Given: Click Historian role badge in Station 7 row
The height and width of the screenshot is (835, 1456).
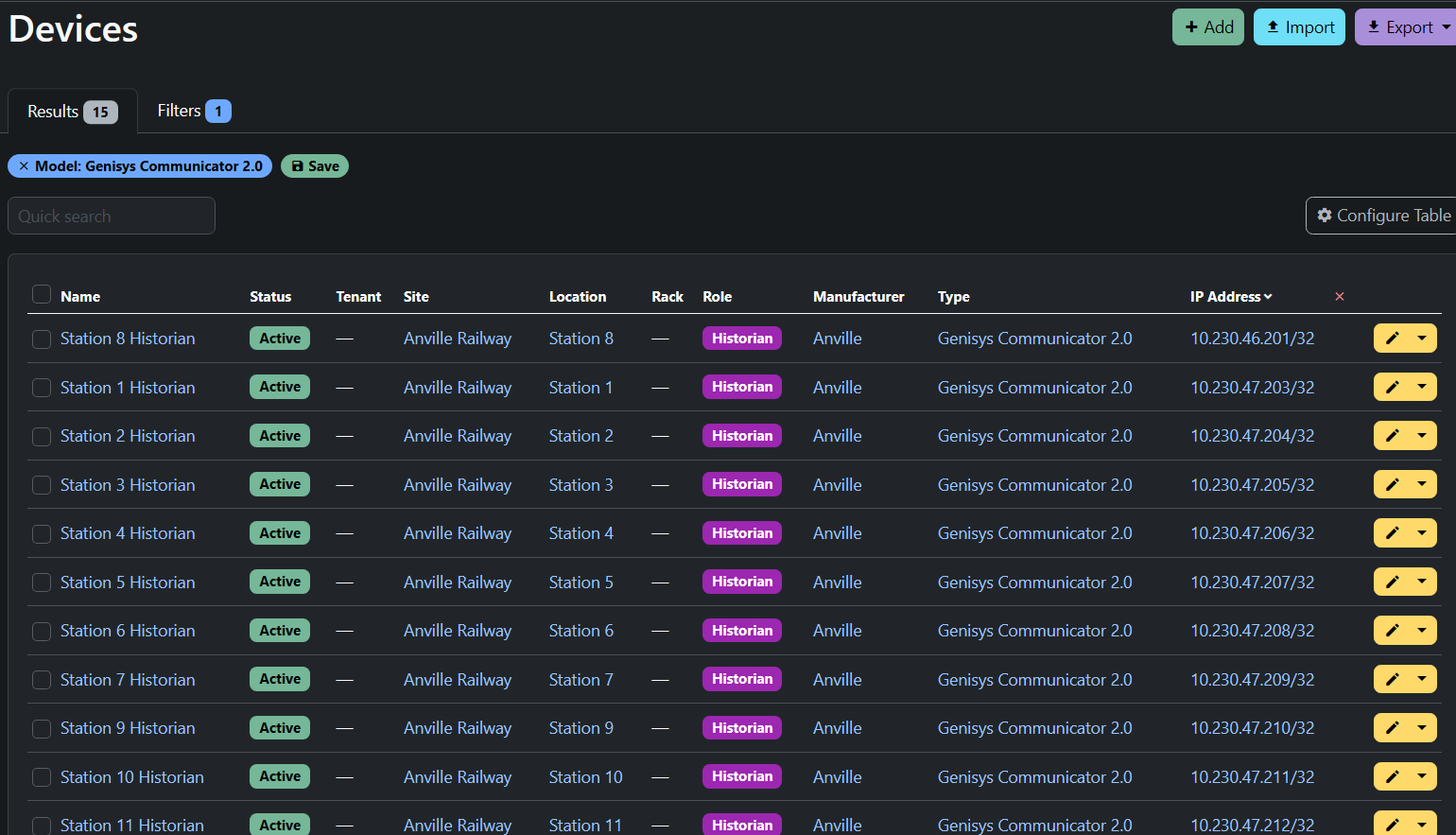Looking at the screenshot, I should point(742,679).
